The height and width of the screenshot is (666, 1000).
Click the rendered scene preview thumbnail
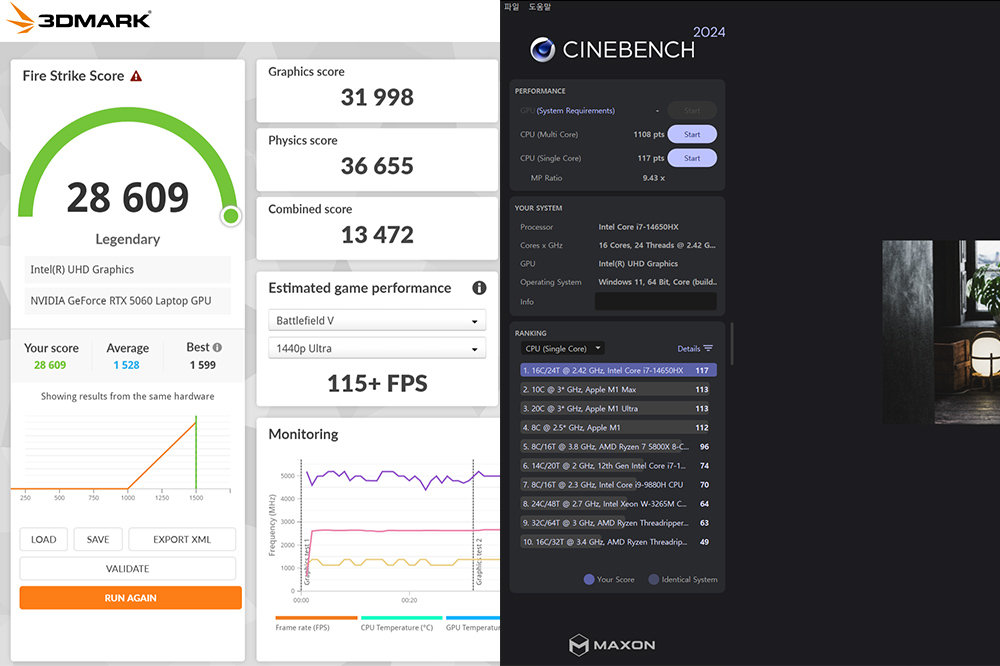941,332
